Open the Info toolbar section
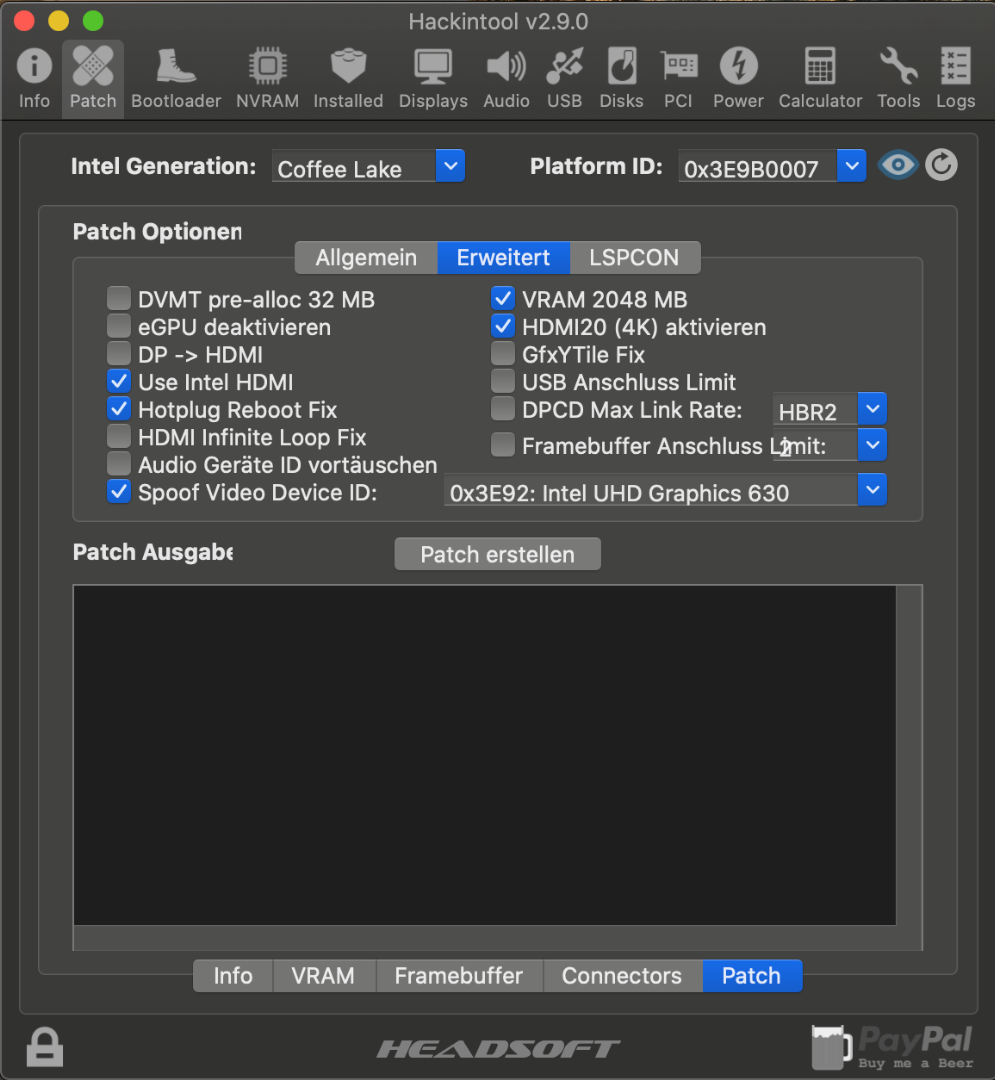995x1080 pixels. click(x=34, y=77)
